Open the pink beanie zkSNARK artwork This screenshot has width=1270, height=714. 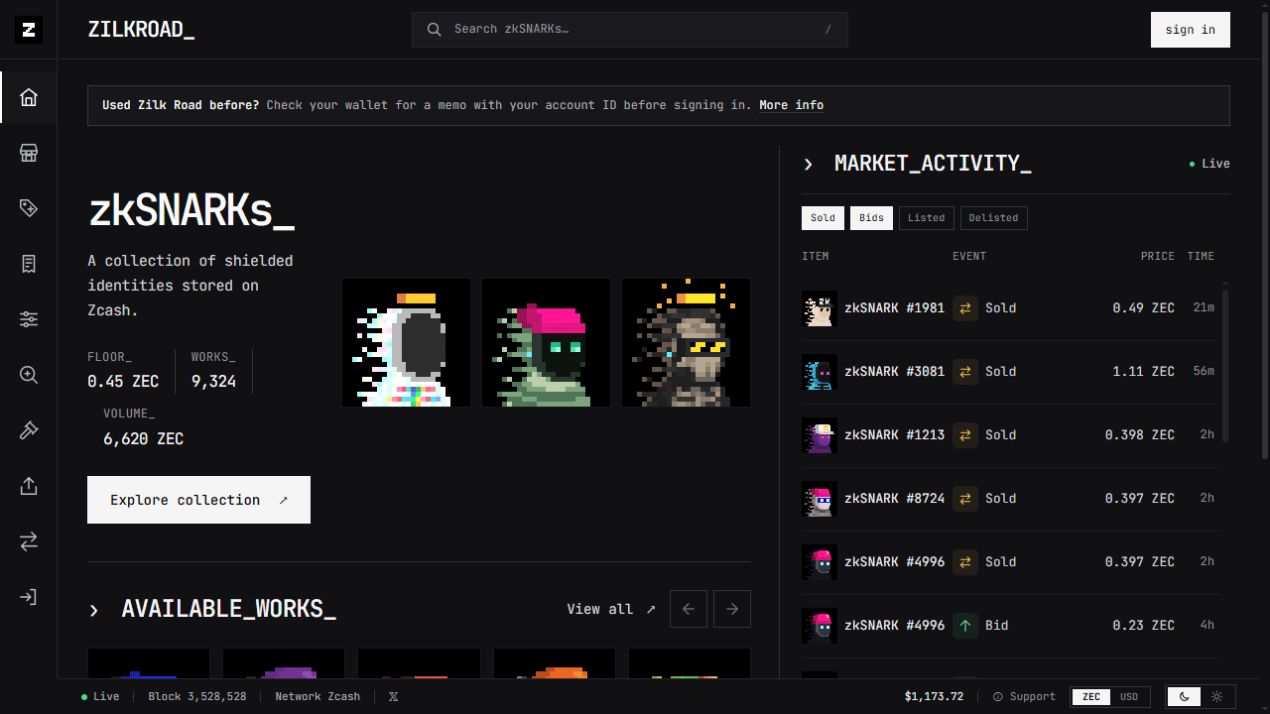[546, 343]
